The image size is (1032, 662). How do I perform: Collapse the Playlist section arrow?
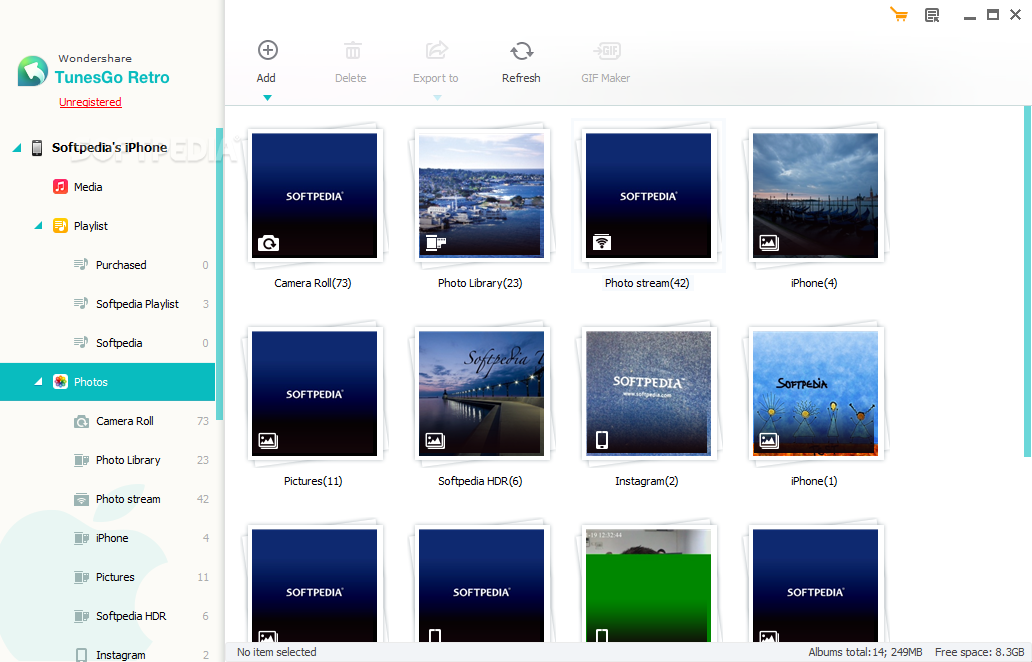(x=38, y=226)
